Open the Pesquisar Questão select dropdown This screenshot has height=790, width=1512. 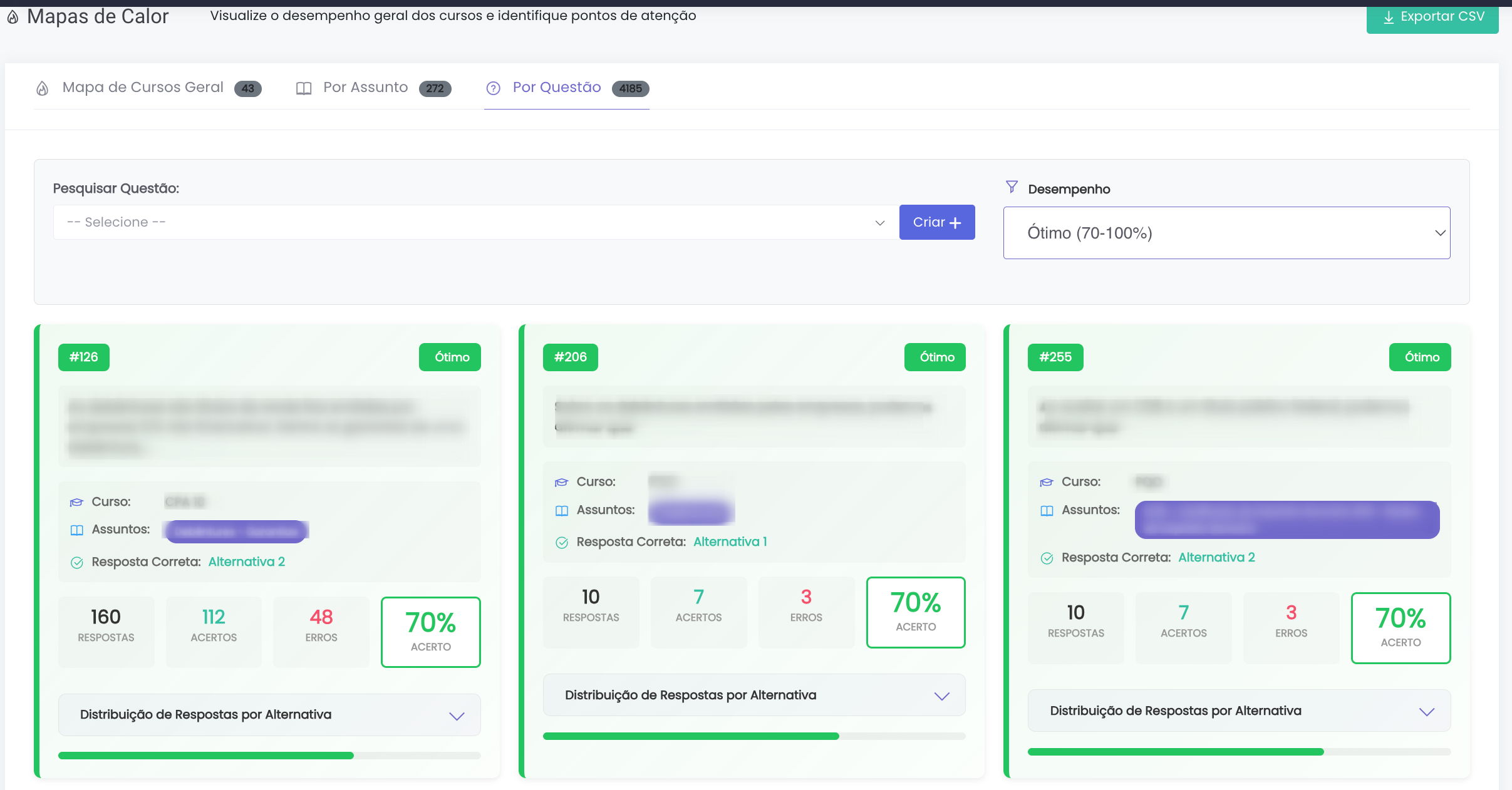(x=476, y=222)
